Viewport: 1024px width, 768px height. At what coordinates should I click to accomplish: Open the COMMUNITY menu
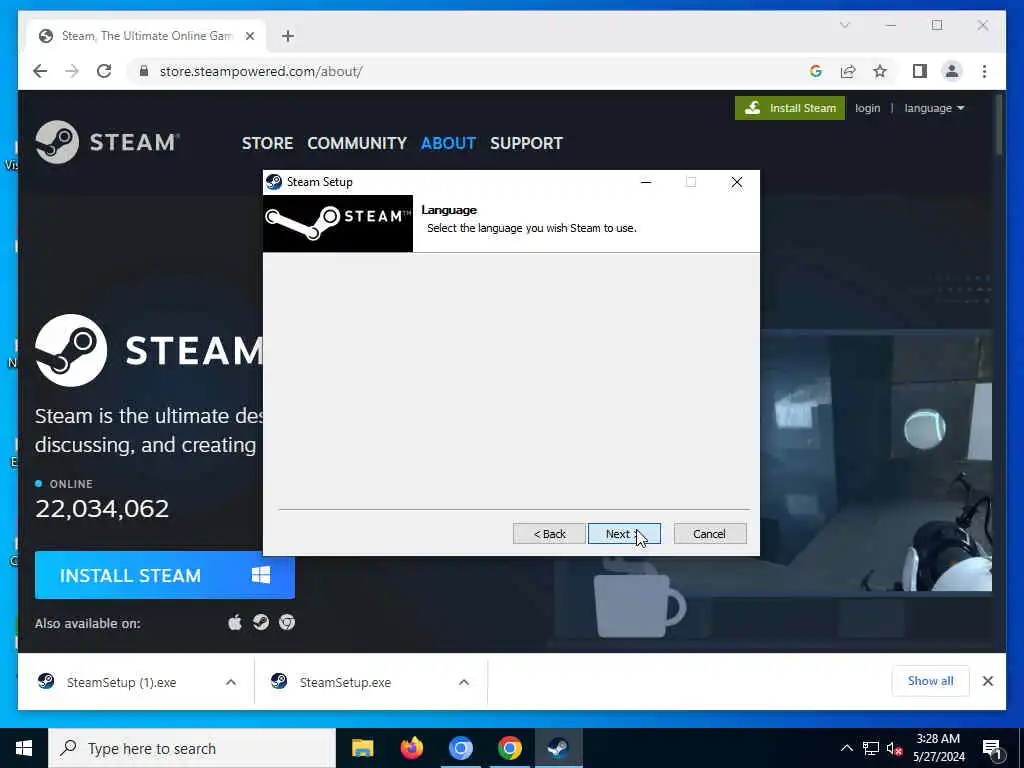pos(357,143)
